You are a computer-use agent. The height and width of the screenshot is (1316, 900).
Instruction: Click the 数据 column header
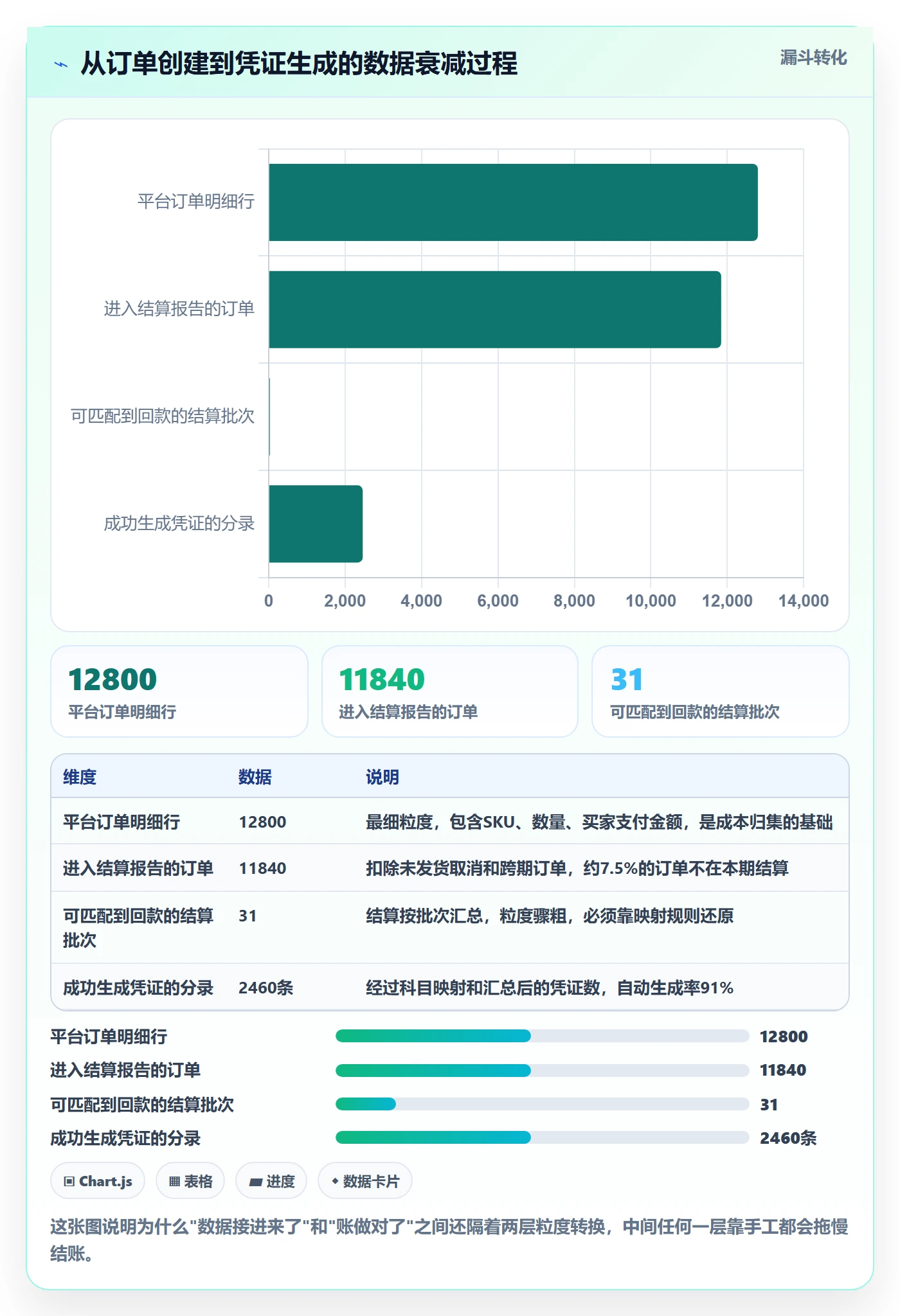point(255,777)
